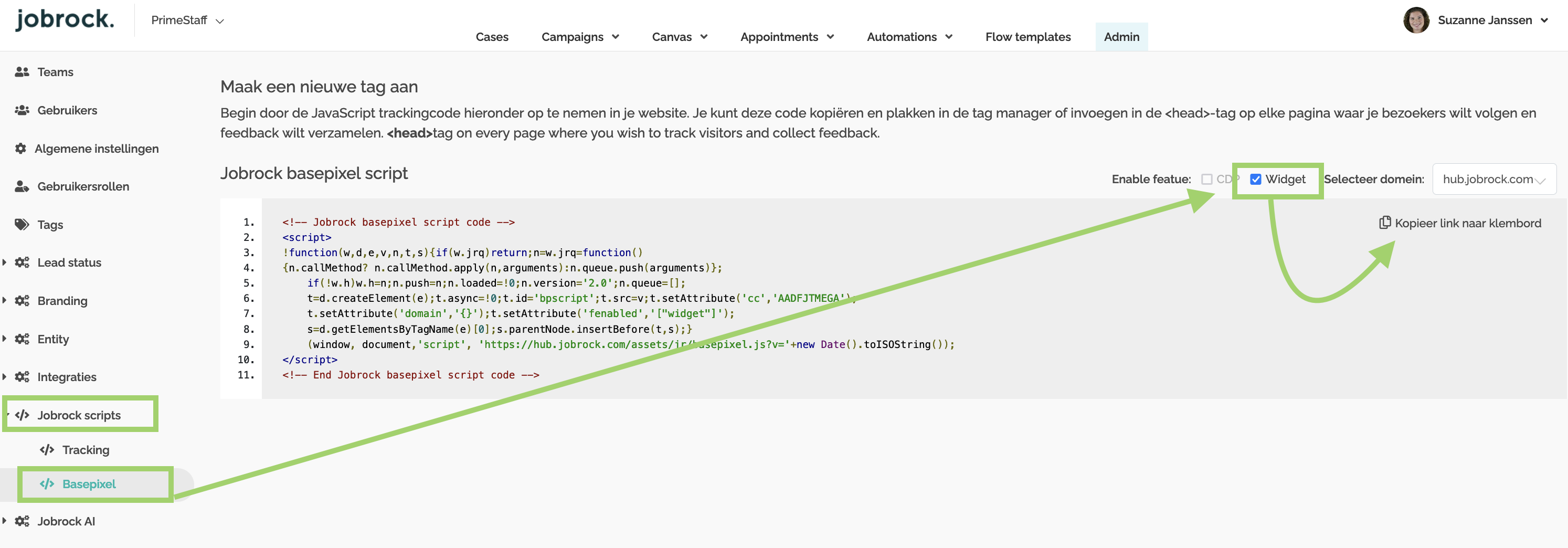This screenshot has height=548, width=1568.
Task: Click the cogs icon beside Integraties
Action: click(x=22, y=377)
